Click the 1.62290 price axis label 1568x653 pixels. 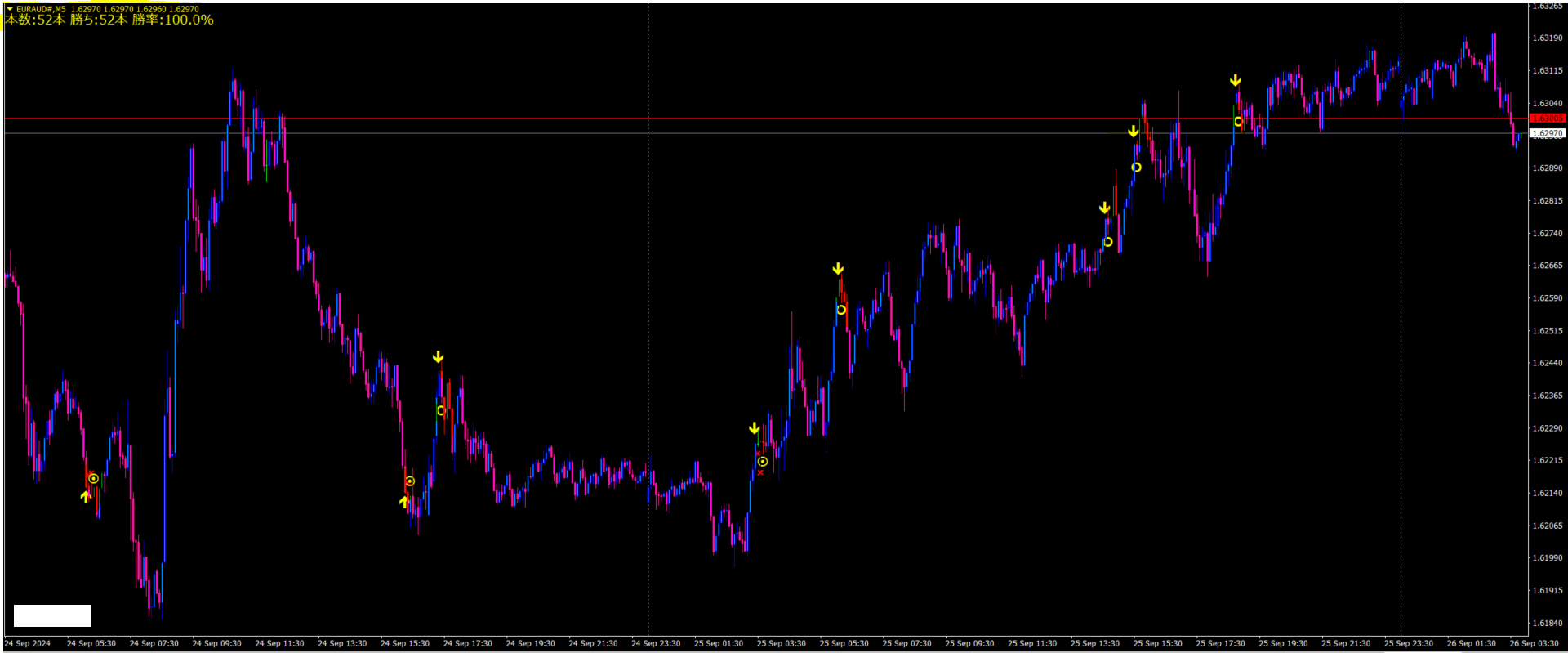1548,428
